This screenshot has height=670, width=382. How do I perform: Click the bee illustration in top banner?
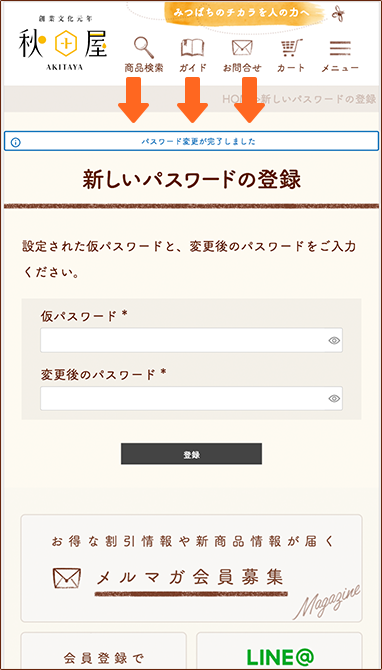click(x=338, y=13)
